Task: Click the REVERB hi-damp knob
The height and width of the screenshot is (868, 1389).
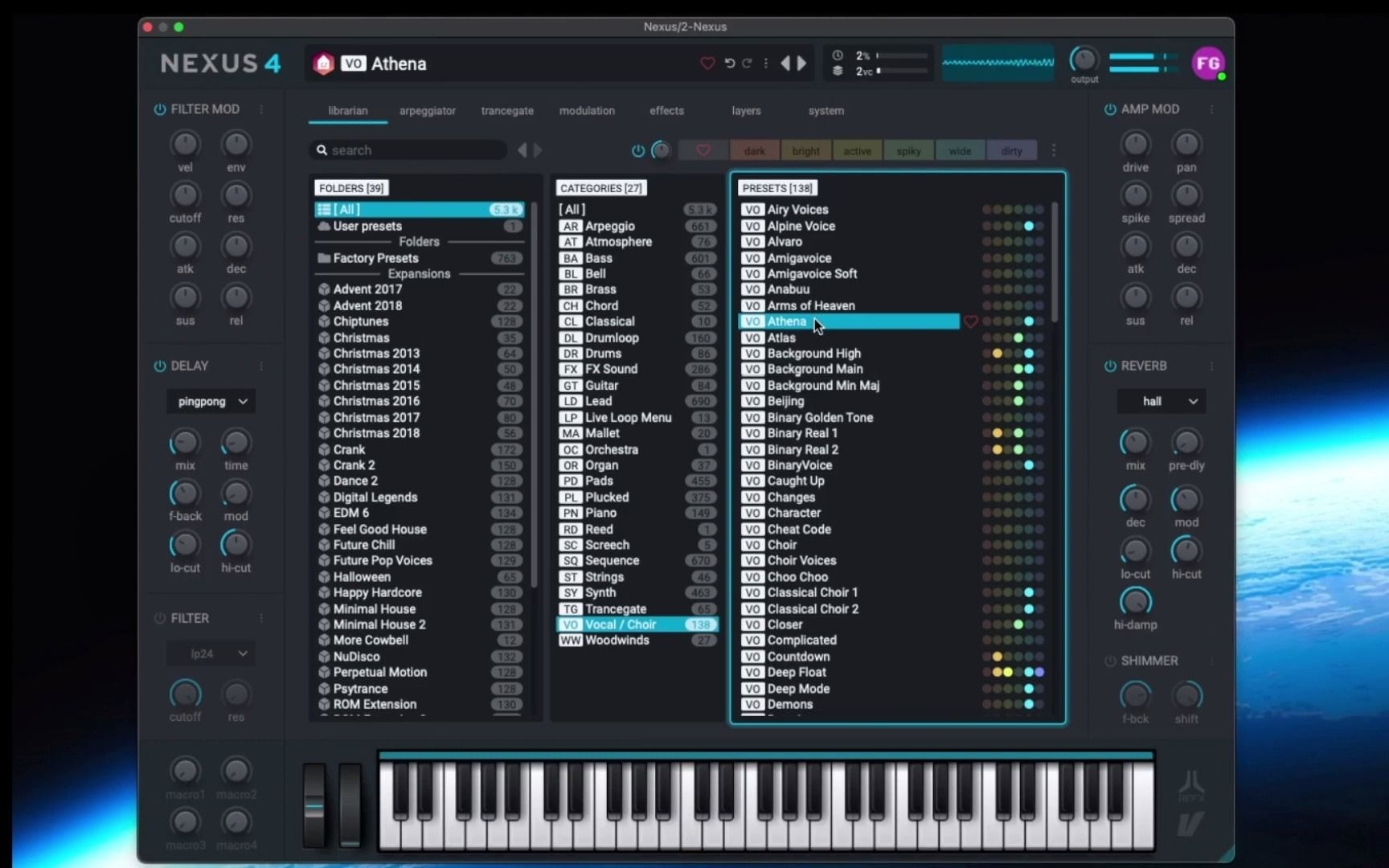Action: click(1136, 602)
